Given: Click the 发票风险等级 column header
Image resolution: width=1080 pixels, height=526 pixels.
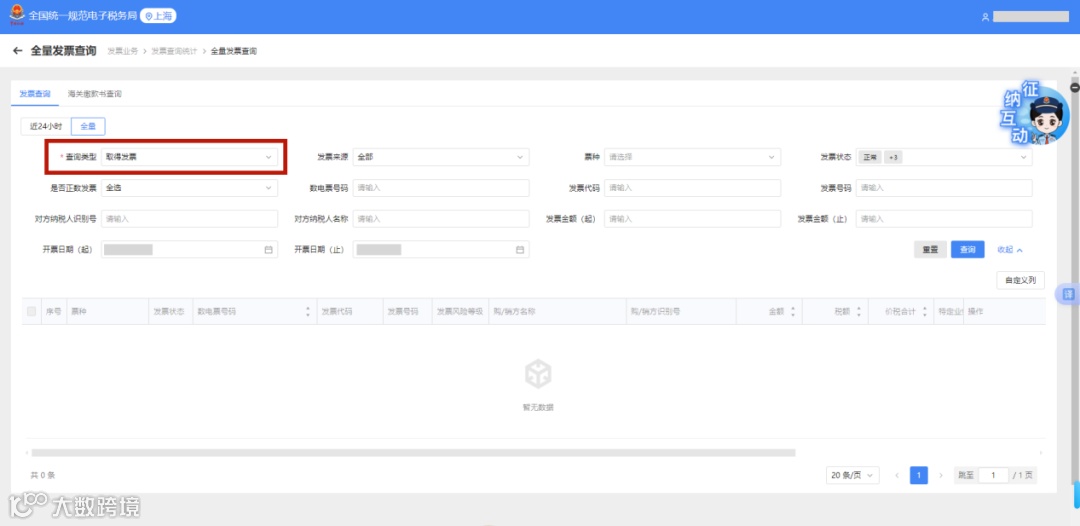Looking at the screenshot, I should pos(460,312).
